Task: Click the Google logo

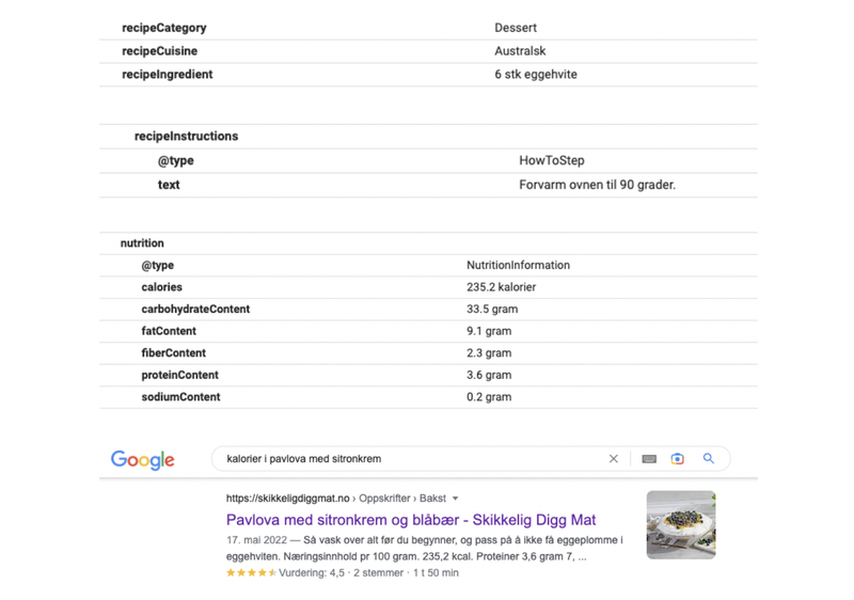Action: coord(142,460)
